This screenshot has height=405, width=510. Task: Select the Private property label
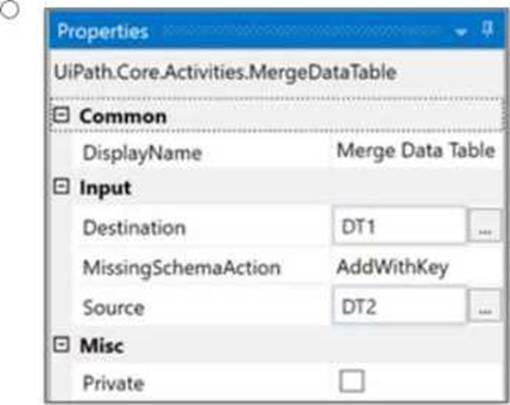click(113, 383)
